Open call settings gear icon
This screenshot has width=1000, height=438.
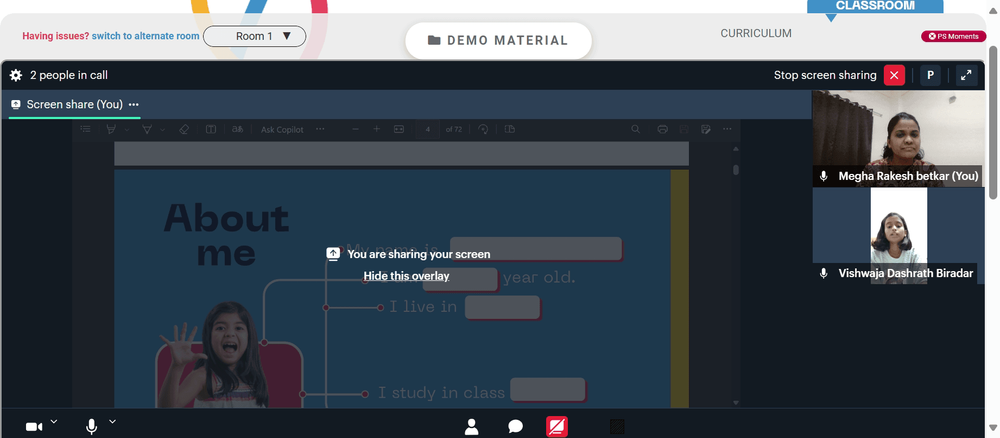16,75
